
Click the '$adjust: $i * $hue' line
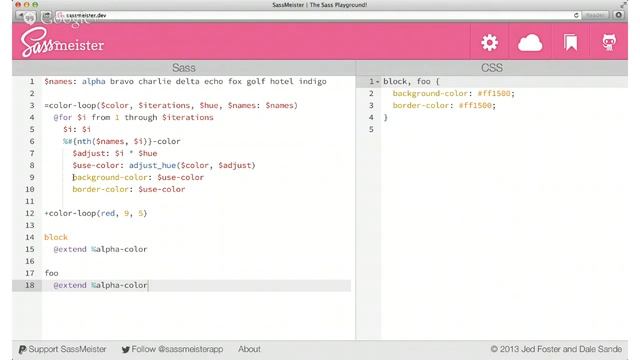click(x=115, y=153)
